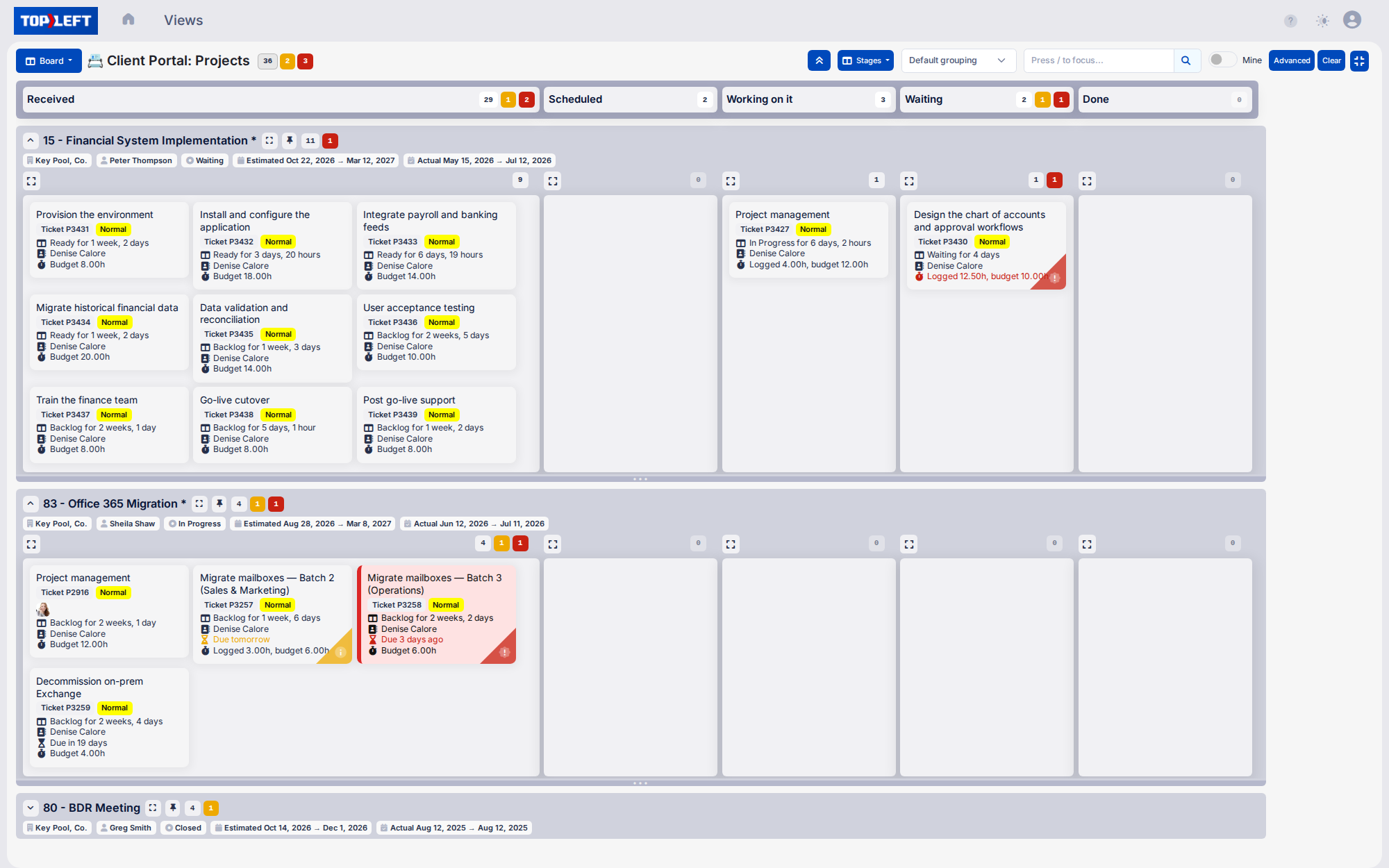Open the Go-live cutover ticket card
This screenshot has width=1389, height=868.
click(272, 425)
